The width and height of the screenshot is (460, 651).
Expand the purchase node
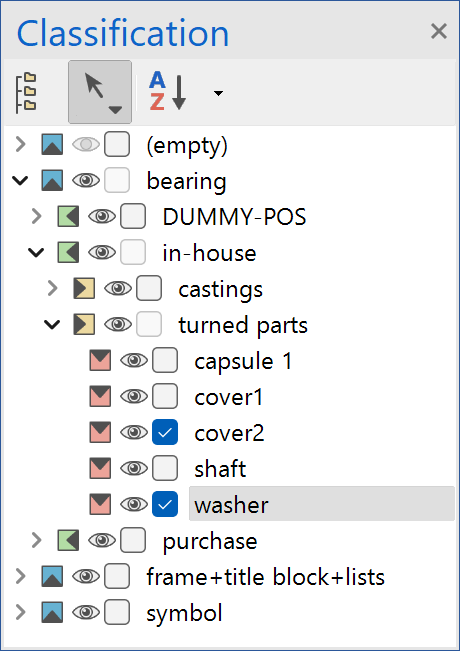click(37, 540)
